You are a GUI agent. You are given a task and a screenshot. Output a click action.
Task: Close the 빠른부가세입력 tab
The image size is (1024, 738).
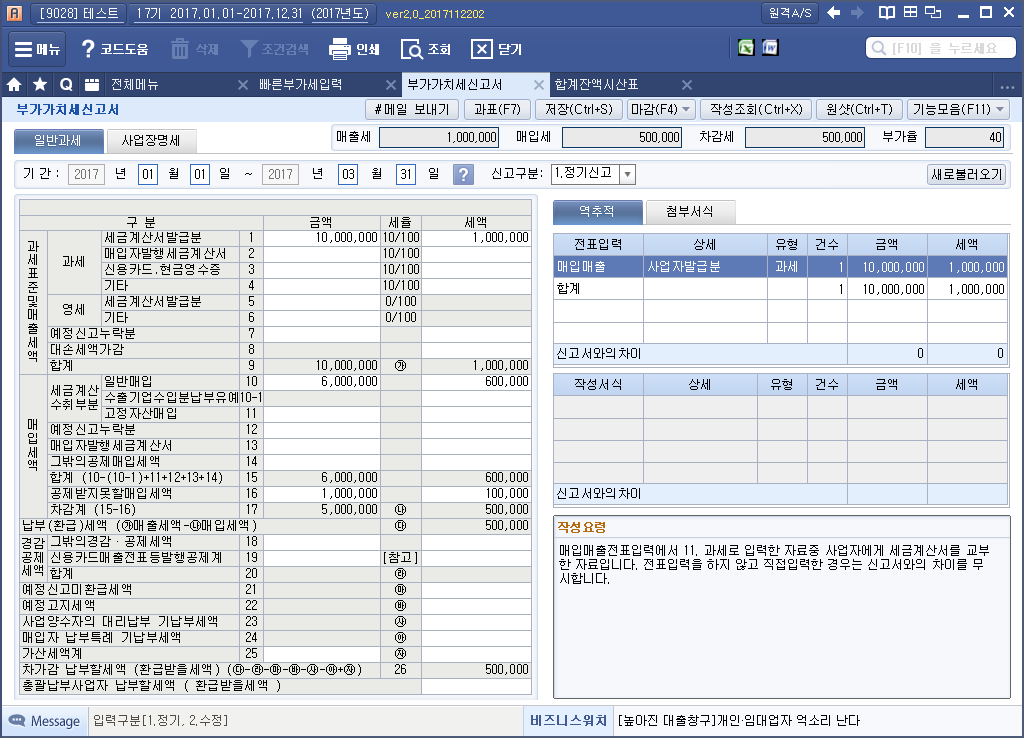391,85
